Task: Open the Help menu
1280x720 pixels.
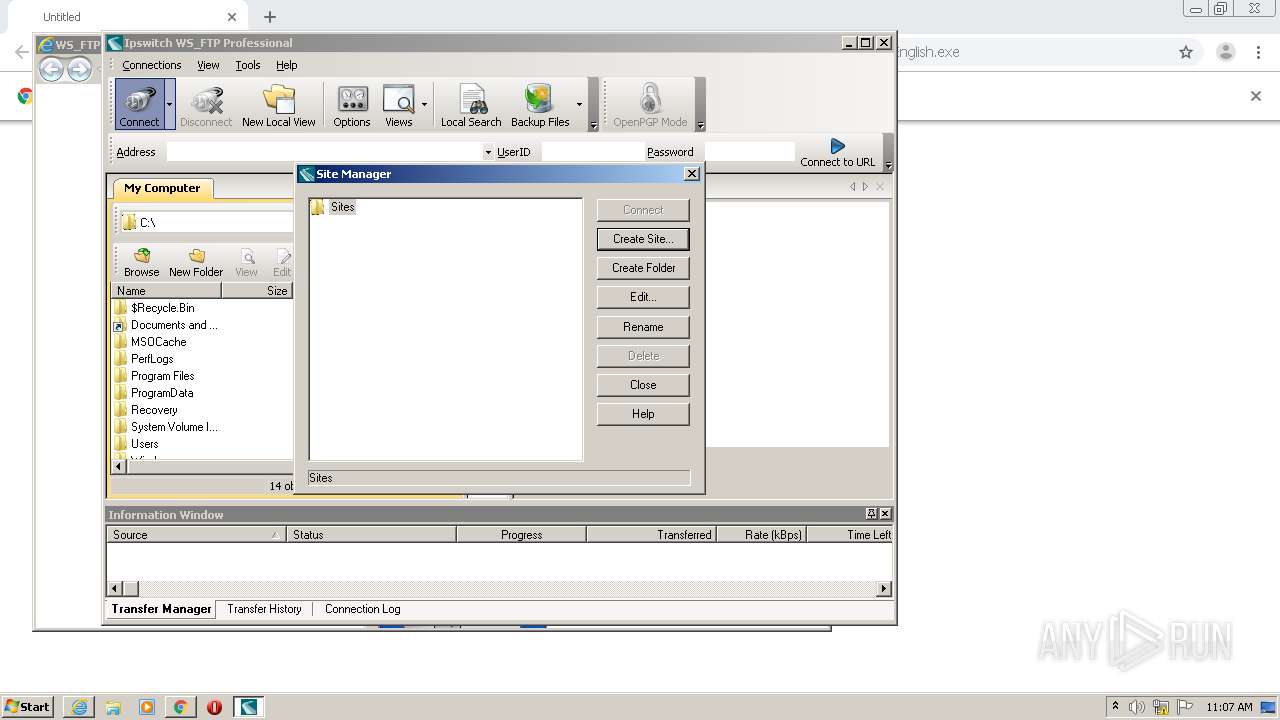Action: coord(287,65)
